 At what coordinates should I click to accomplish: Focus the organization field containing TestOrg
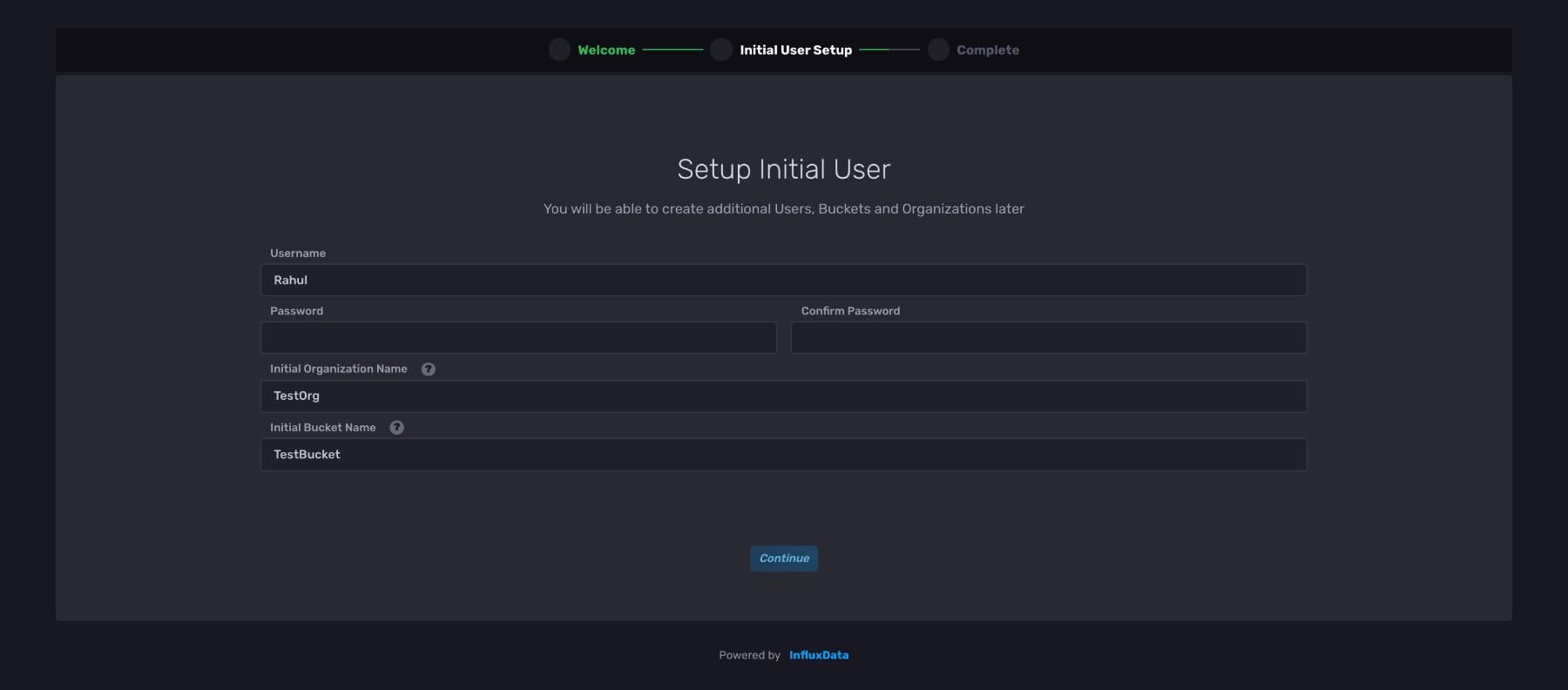pyautogui.click(x=783, y=396)
